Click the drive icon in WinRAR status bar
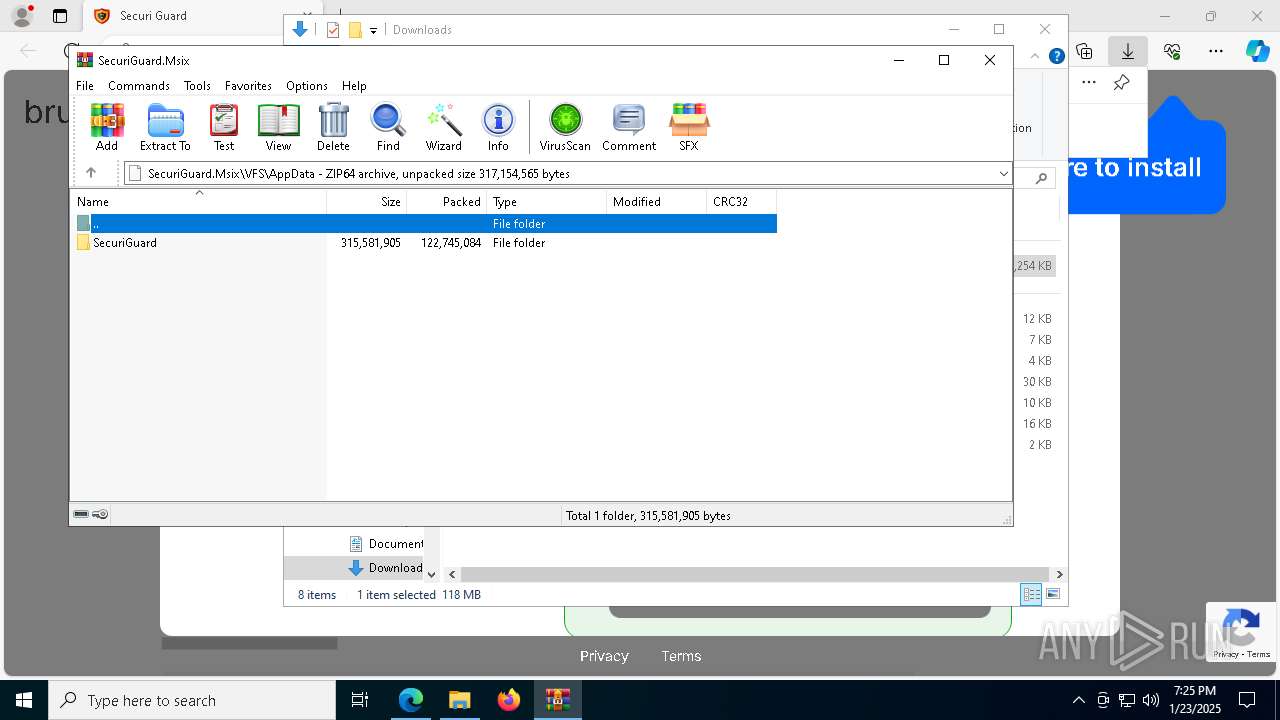The height and width of the screenshot is (720, 1280). [x=81, y=515]
